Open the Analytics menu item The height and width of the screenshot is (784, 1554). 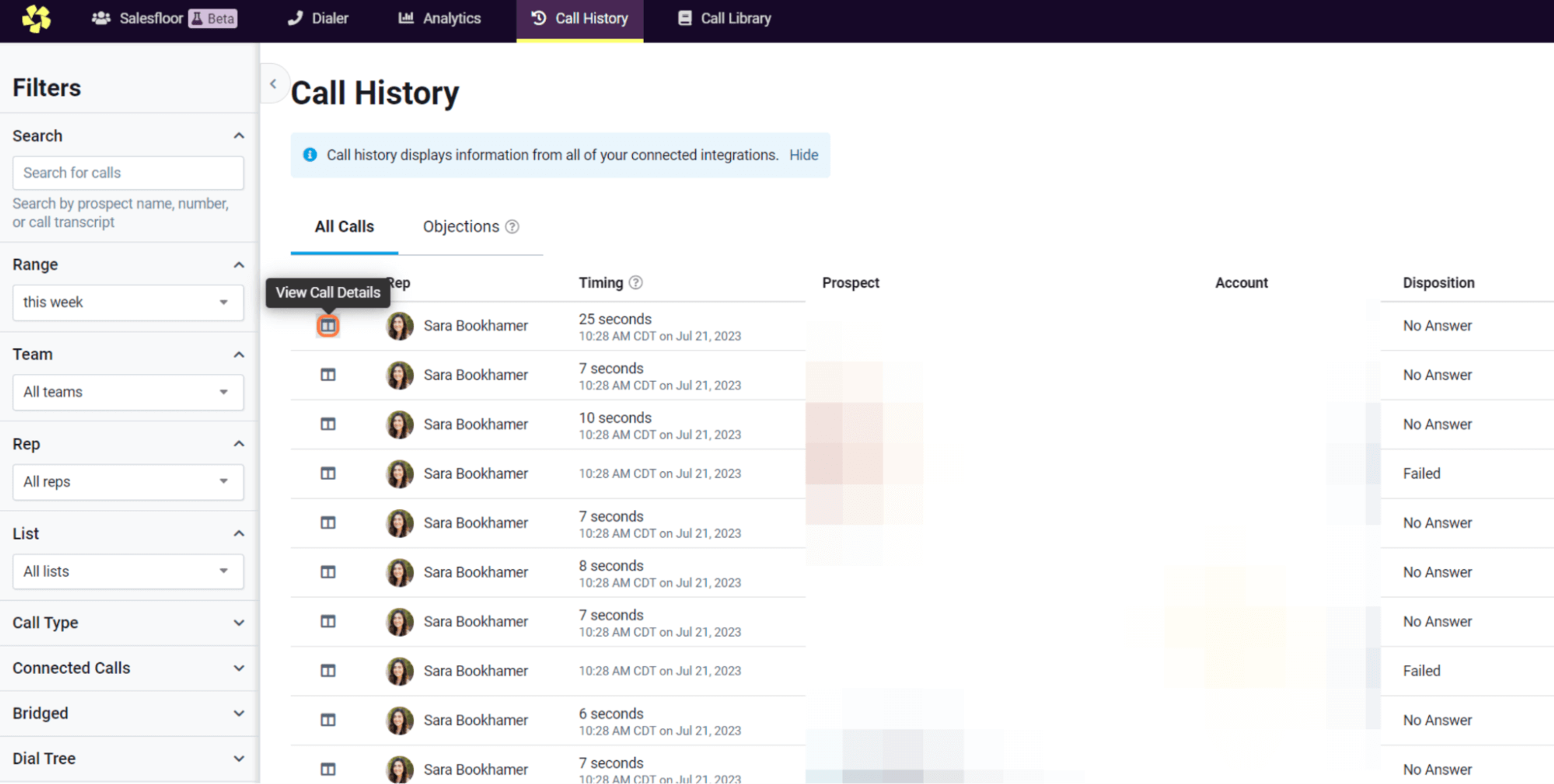(x=439, y=18)
